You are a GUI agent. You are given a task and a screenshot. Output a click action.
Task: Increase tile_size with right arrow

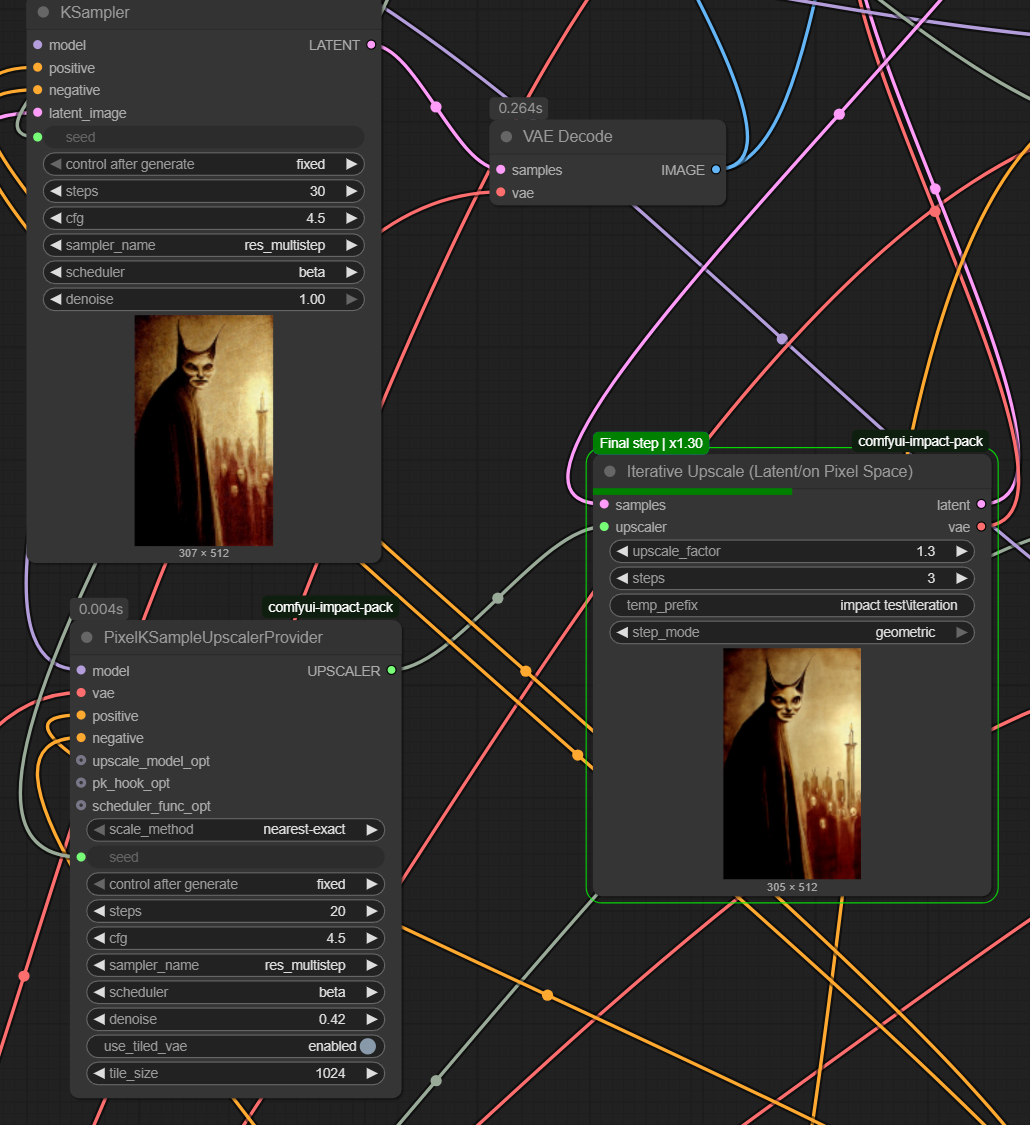tap(372, 1073)
